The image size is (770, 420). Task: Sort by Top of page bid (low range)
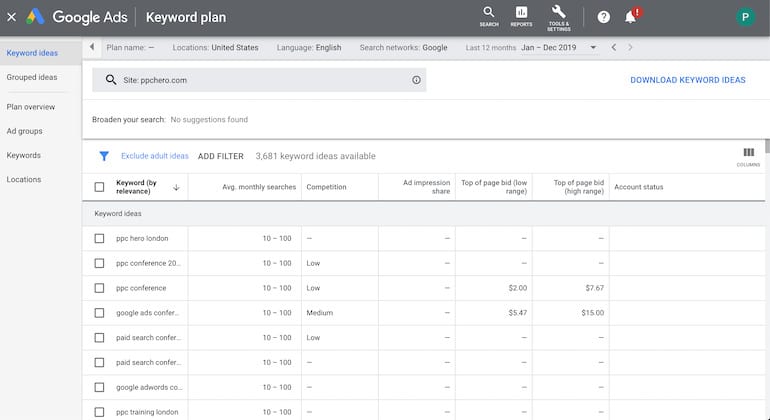(x=494, y=187)
